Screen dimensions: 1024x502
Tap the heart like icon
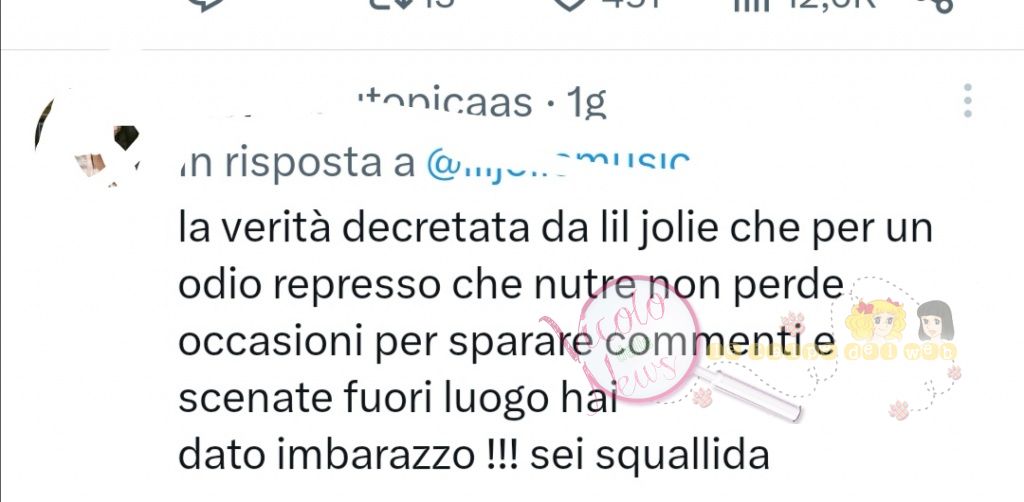tap(569, 4)
